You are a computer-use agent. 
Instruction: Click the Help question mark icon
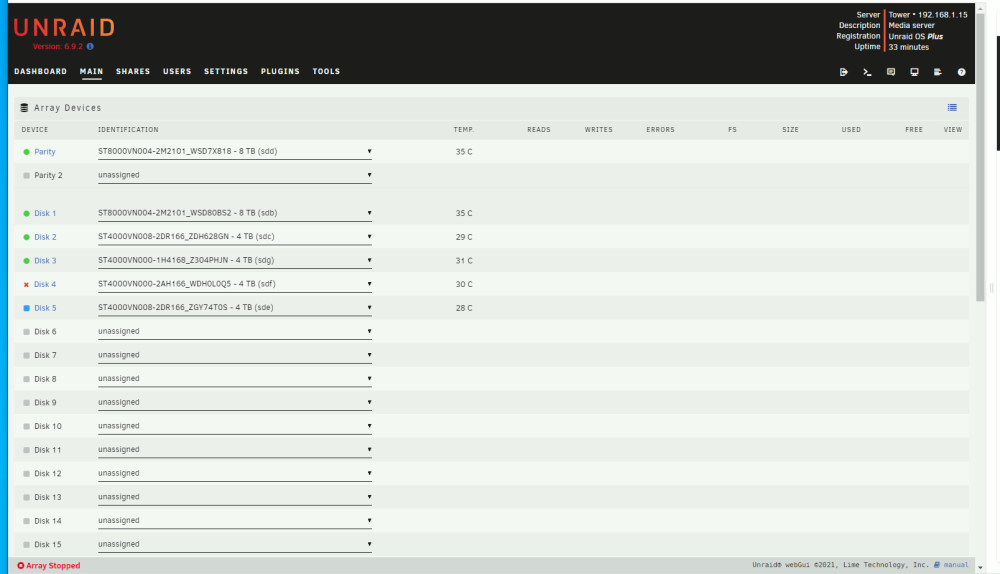point(961,72)
